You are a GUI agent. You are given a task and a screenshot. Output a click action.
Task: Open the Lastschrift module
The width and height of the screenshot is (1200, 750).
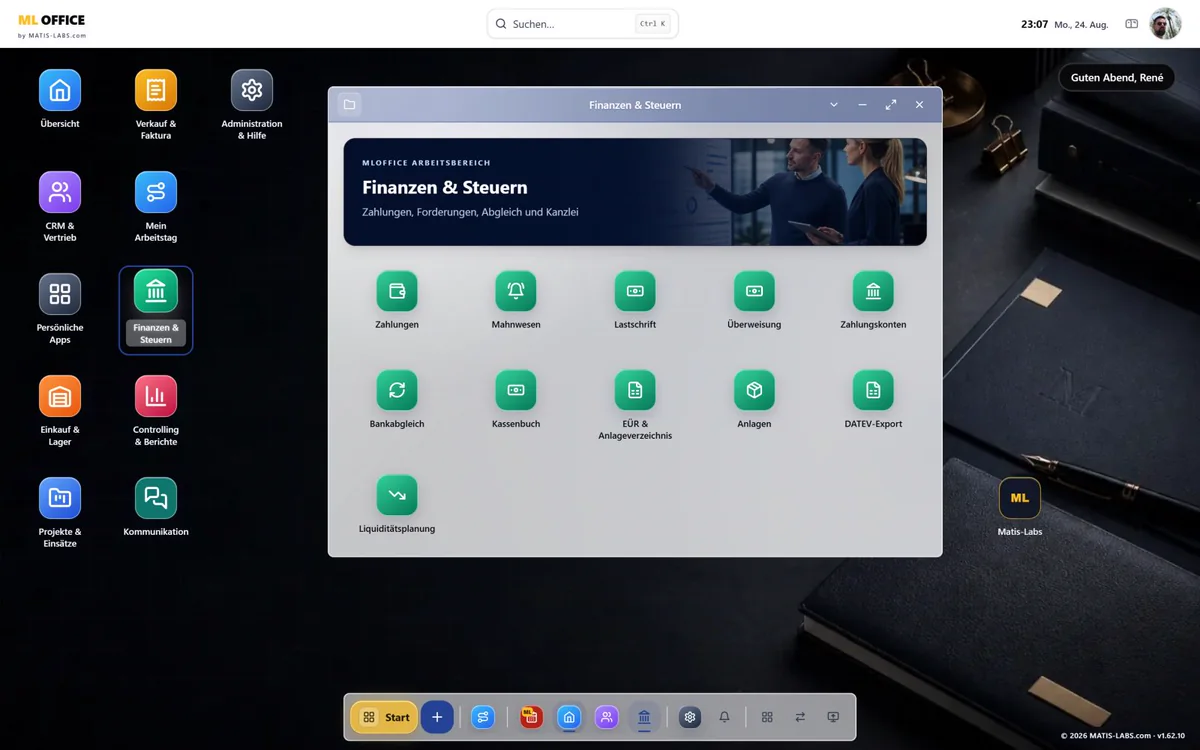pos(635,291)
